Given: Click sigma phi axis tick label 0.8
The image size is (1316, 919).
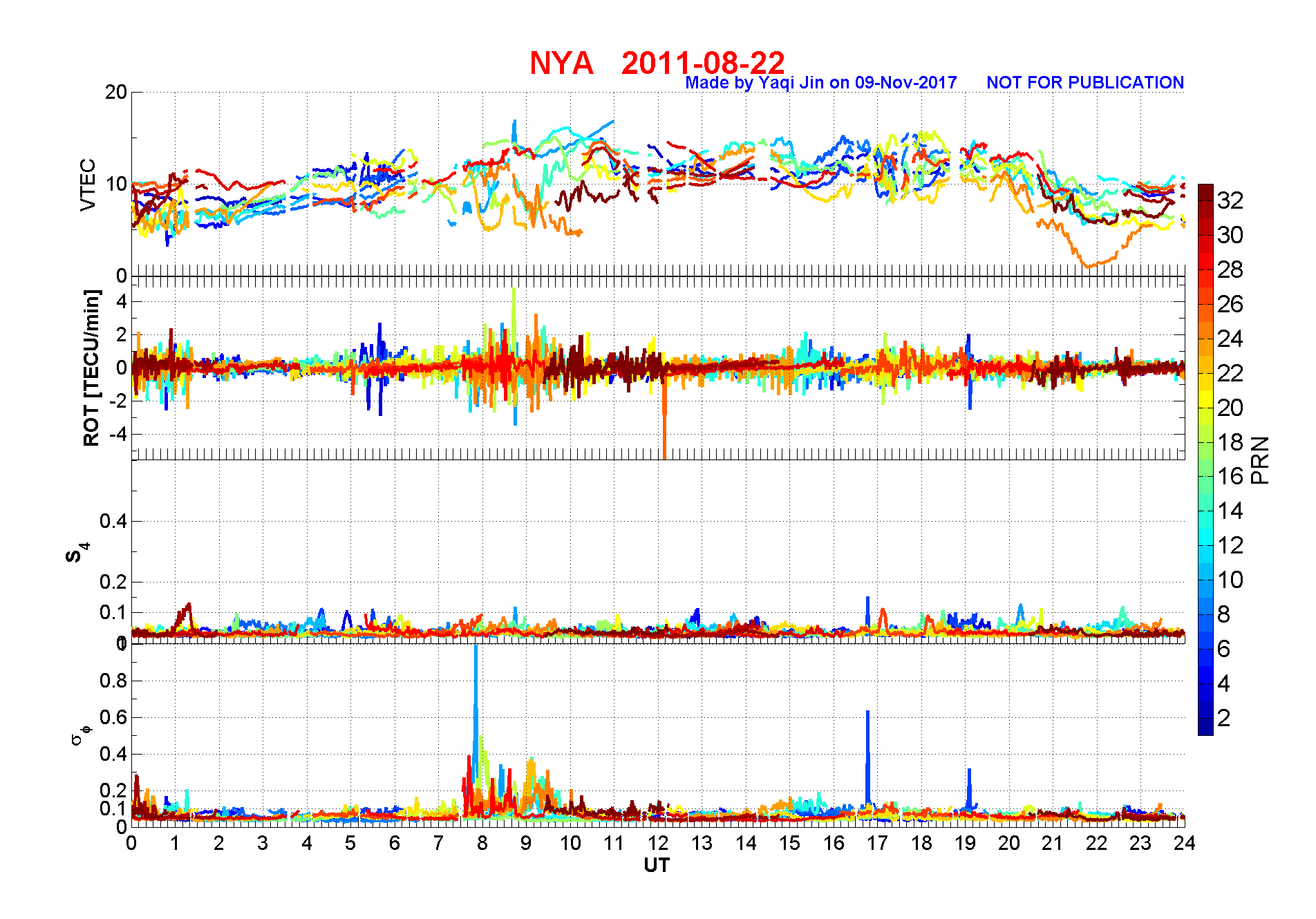Looking at the screenshot, I should click(114, 681).
